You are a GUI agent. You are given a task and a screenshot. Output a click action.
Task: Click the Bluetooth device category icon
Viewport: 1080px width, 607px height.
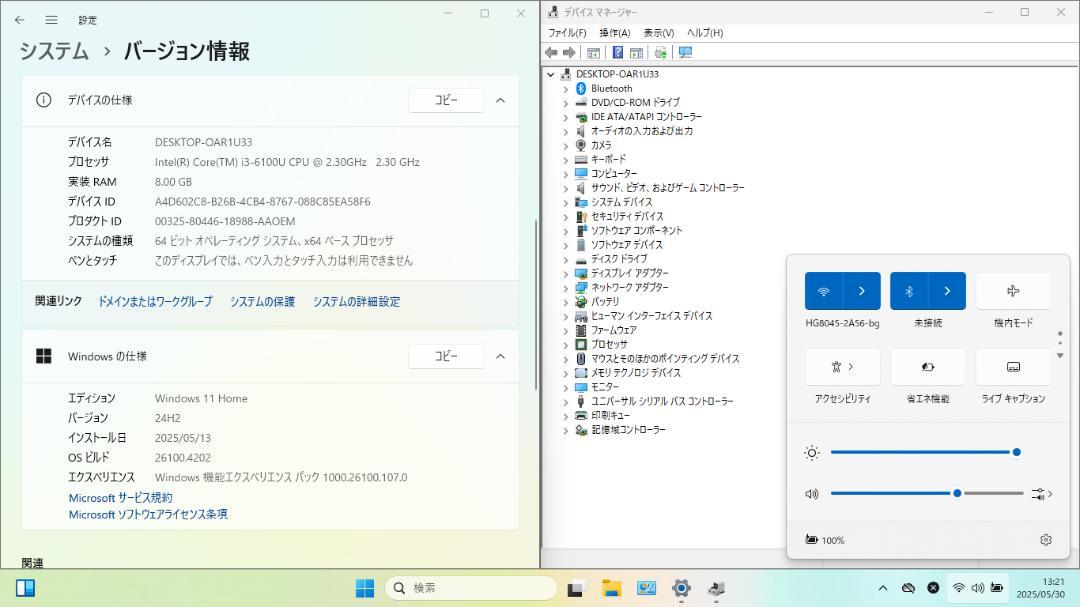point(581,88)
